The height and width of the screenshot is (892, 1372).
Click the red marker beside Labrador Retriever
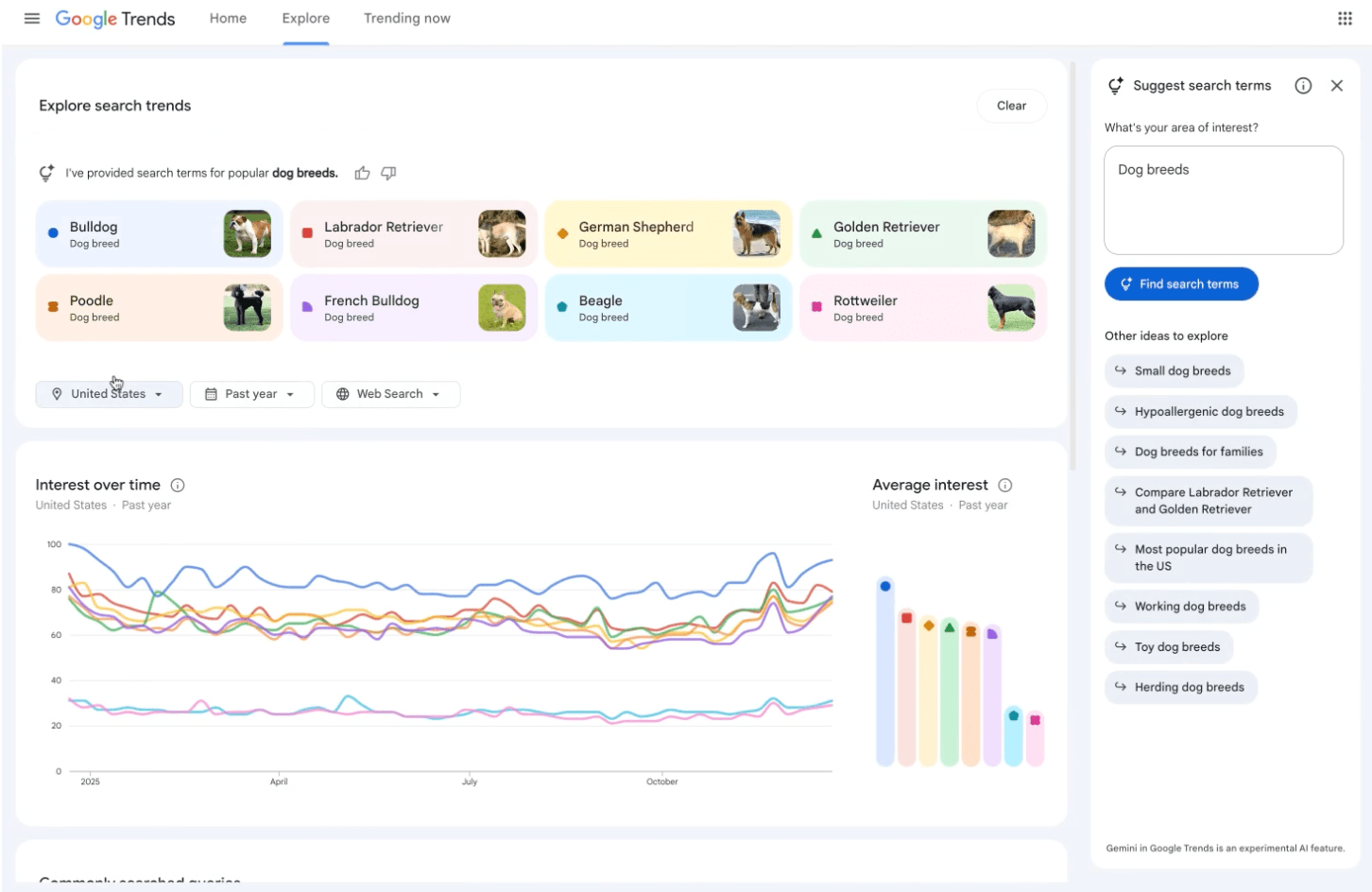306,230
